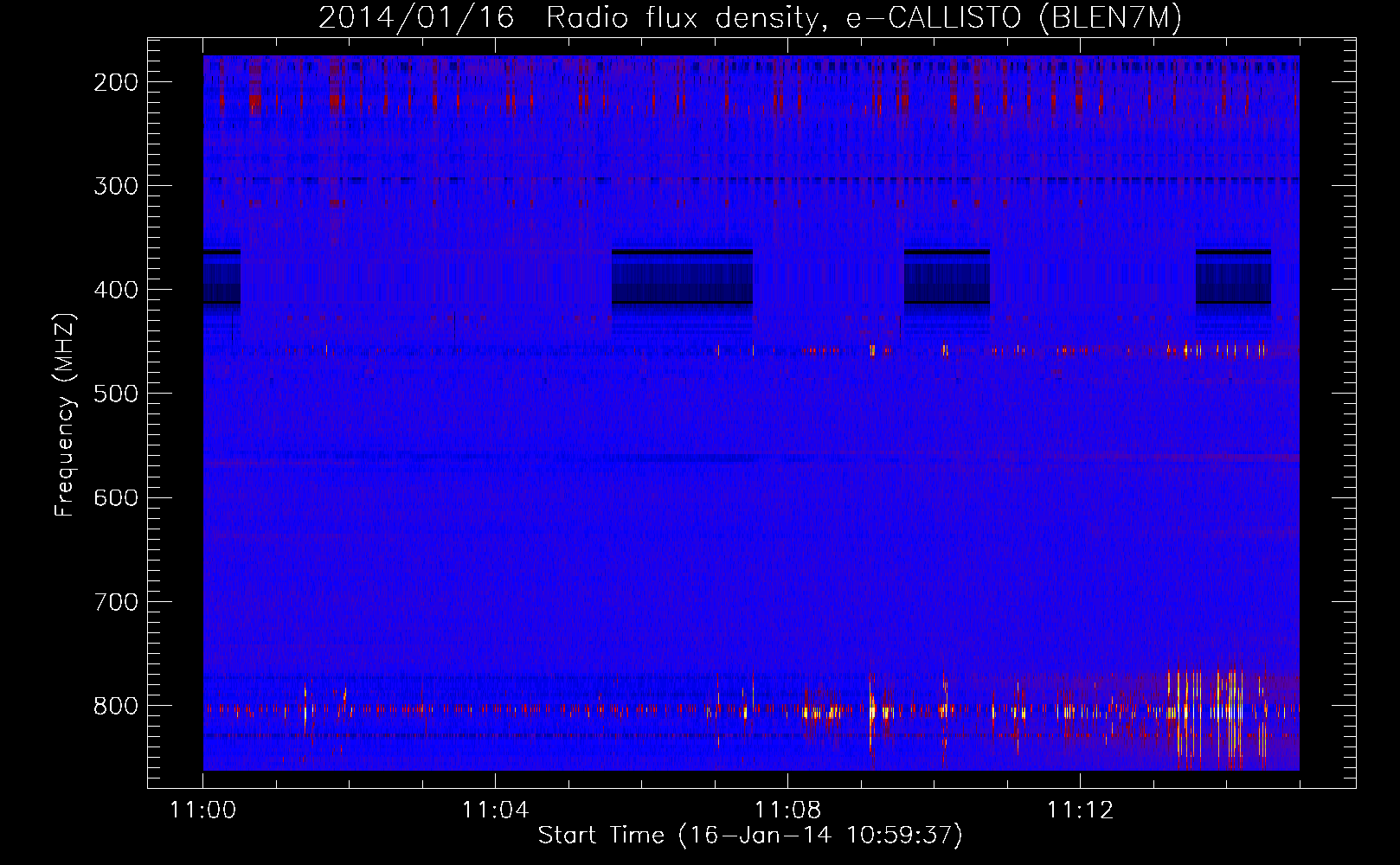Click the 'e-CALLISTO (BLEN7M)' station label
The height and width of the screenshot is (865, 1400).
click(1013, 18)
